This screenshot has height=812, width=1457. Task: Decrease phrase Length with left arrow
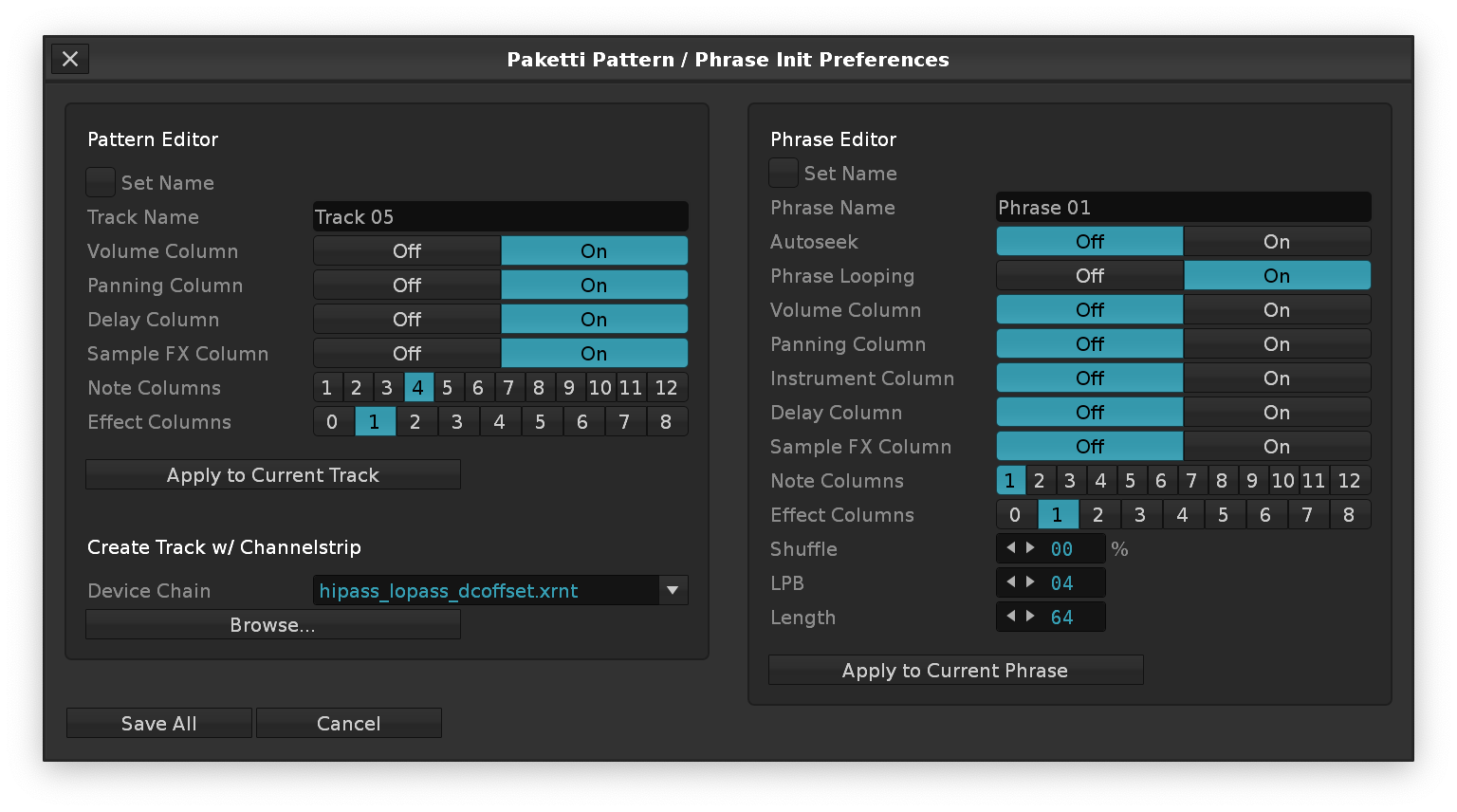(1010, 617)
